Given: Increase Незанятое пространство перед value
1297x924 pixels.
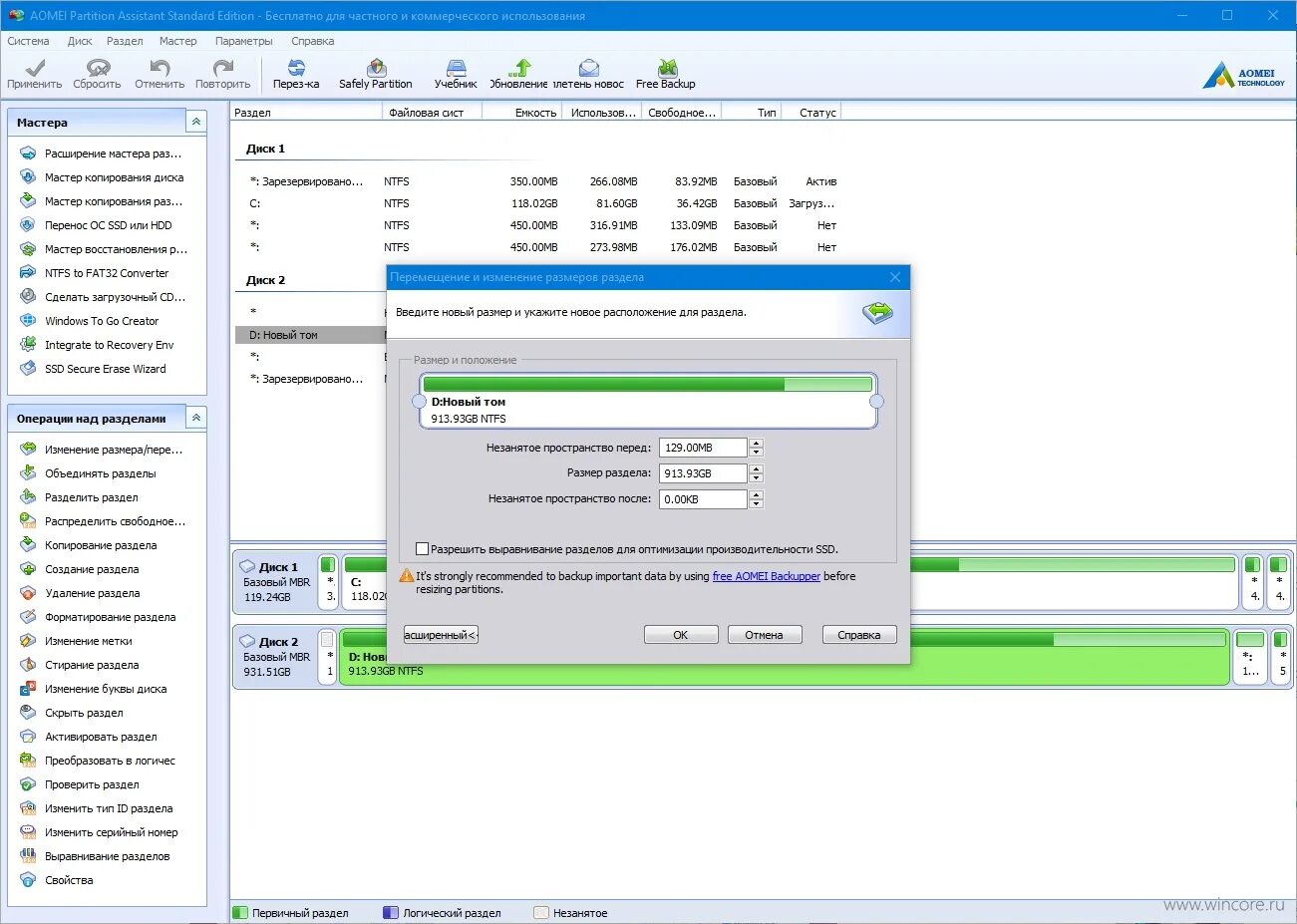Looking at the screenshot, I should coord(757,444).
